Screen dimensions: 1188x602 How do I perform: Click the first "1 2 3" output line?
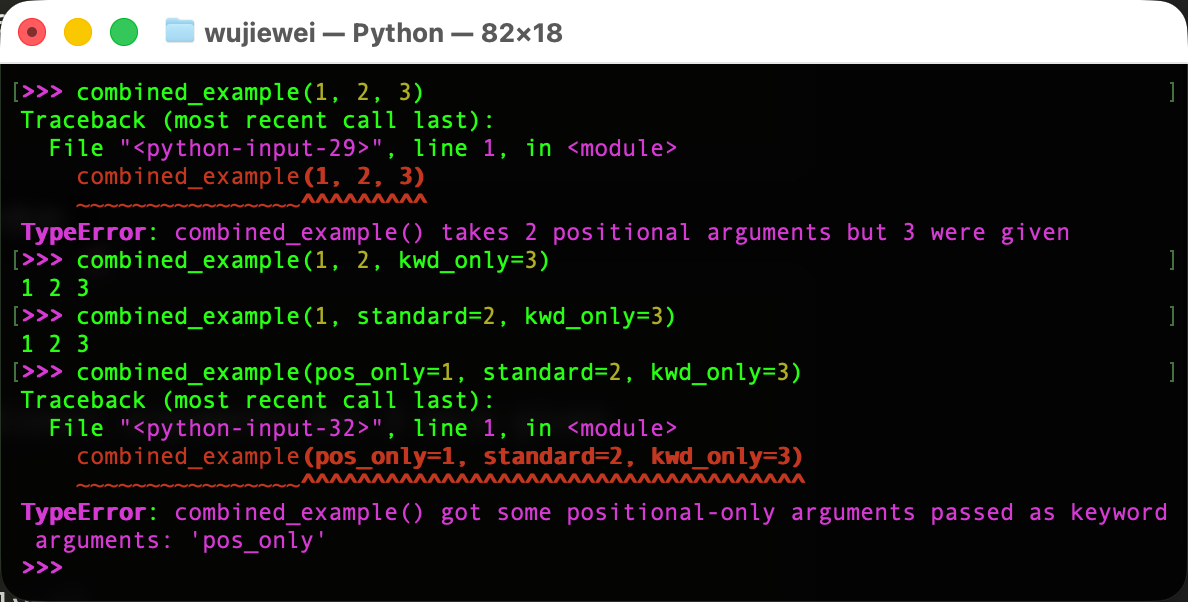pyautogui.click(x=55, y=288)
